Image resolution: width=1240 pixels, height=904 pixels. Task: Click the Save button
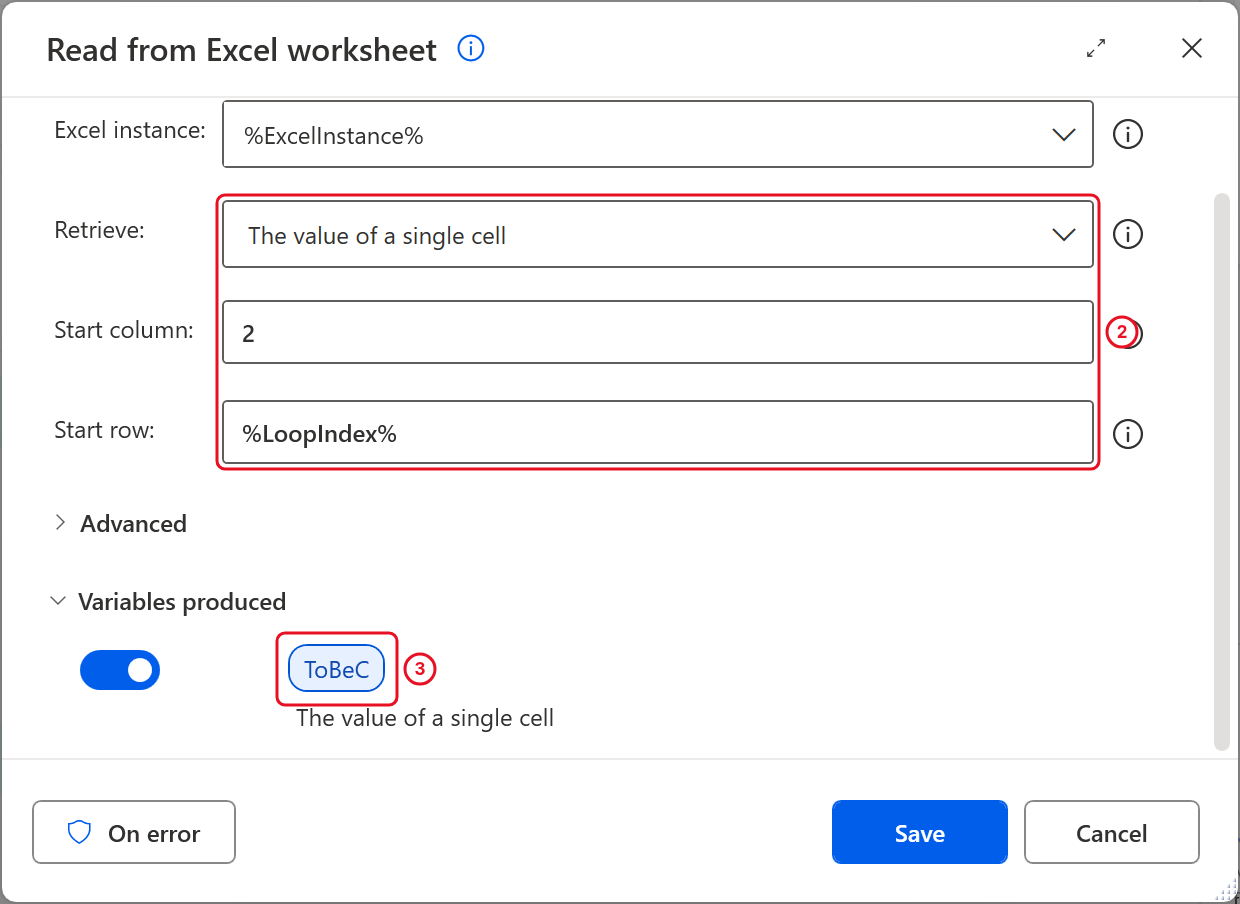tap(919, 832)
